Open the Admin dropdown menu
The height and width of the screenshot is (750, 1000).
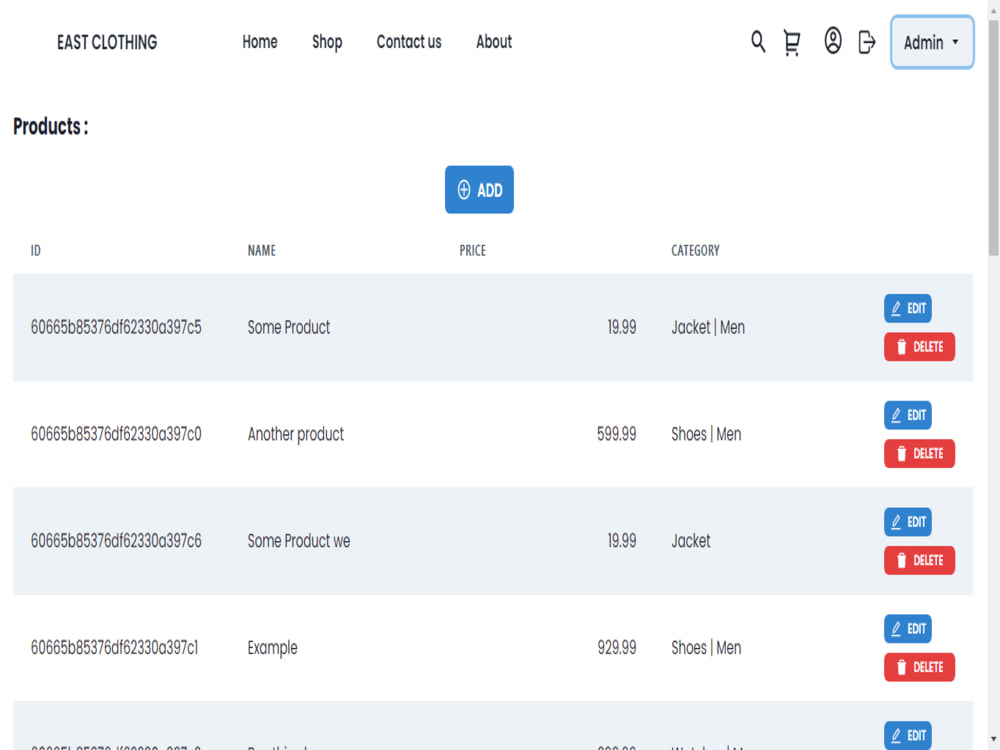click(x=930, y=42)
